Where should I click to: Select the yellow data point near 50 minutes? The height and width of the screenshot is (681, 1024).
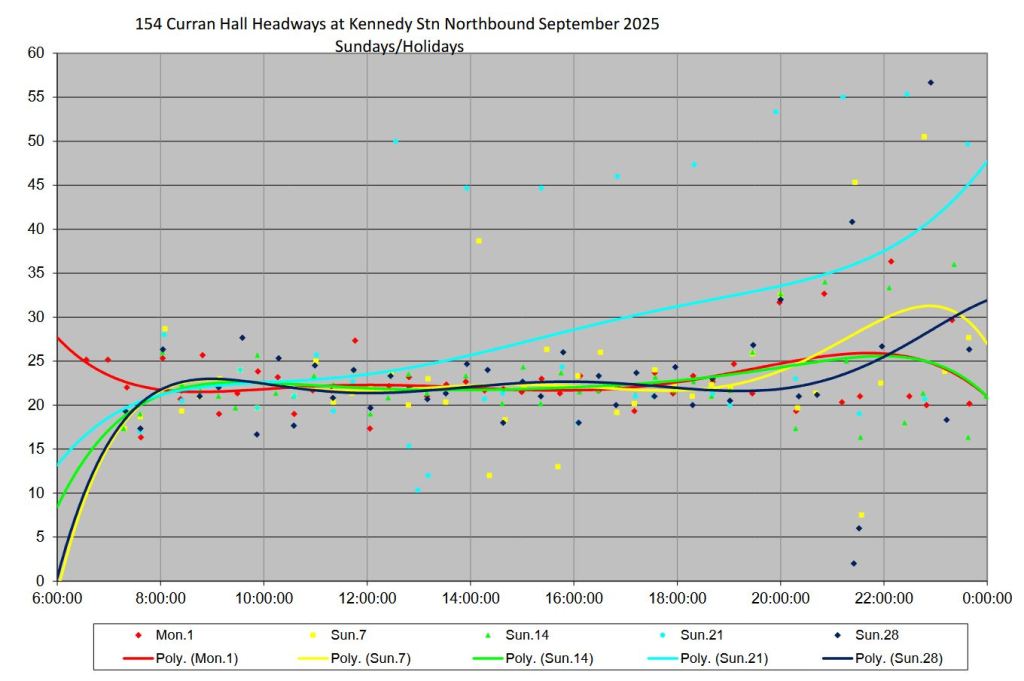(x=924, y=137)
